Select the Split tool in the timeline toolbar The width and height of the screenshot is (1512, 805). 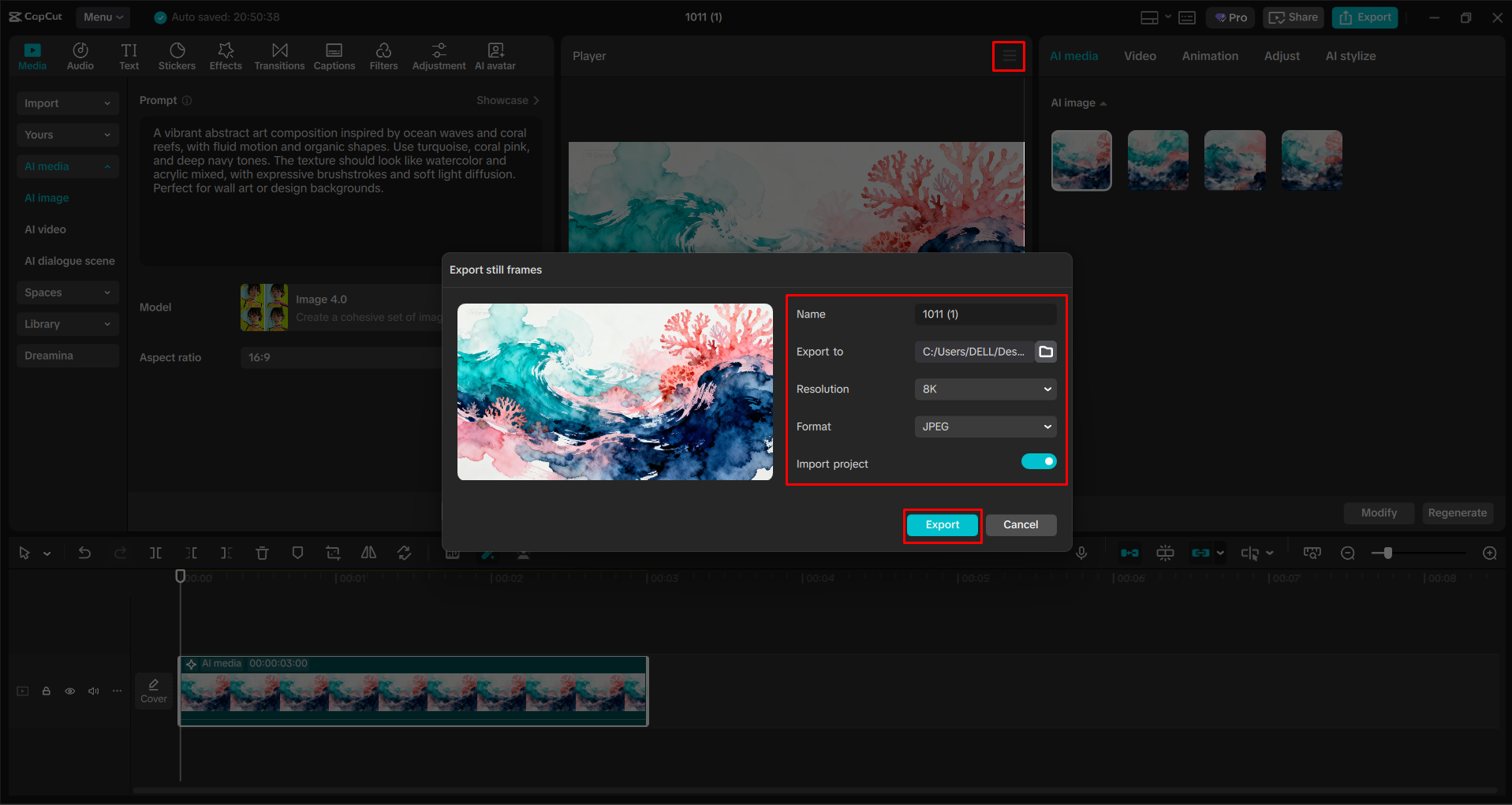[155, 553]
